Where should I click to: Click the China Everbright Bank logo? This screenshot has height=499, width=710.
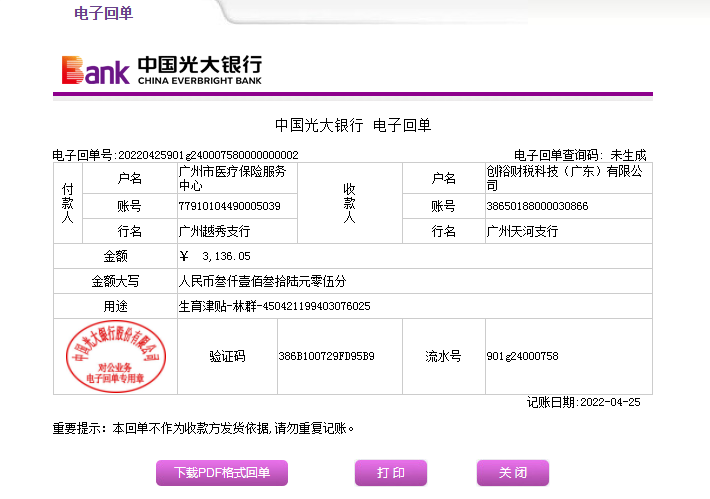[x=162, y=70]
